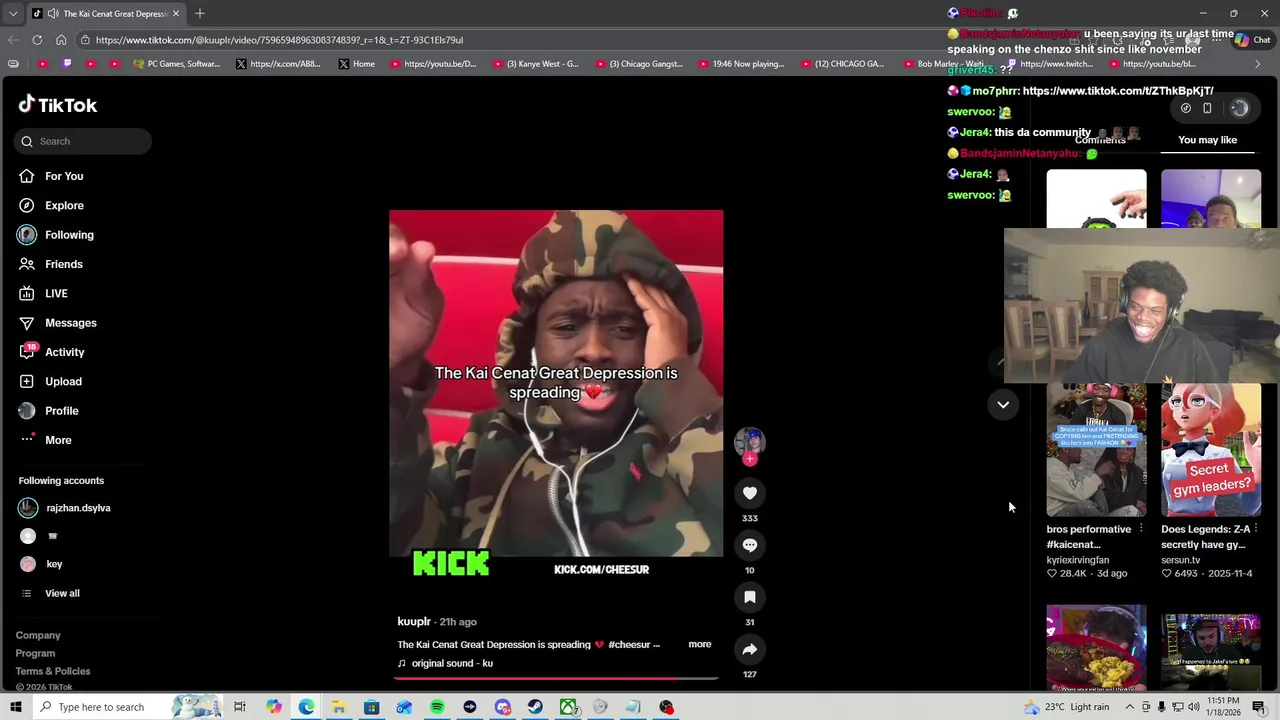The image size is (1280, 720).
Task: Open options for Does Legends: Z-A video
Action: [1255, 529]
